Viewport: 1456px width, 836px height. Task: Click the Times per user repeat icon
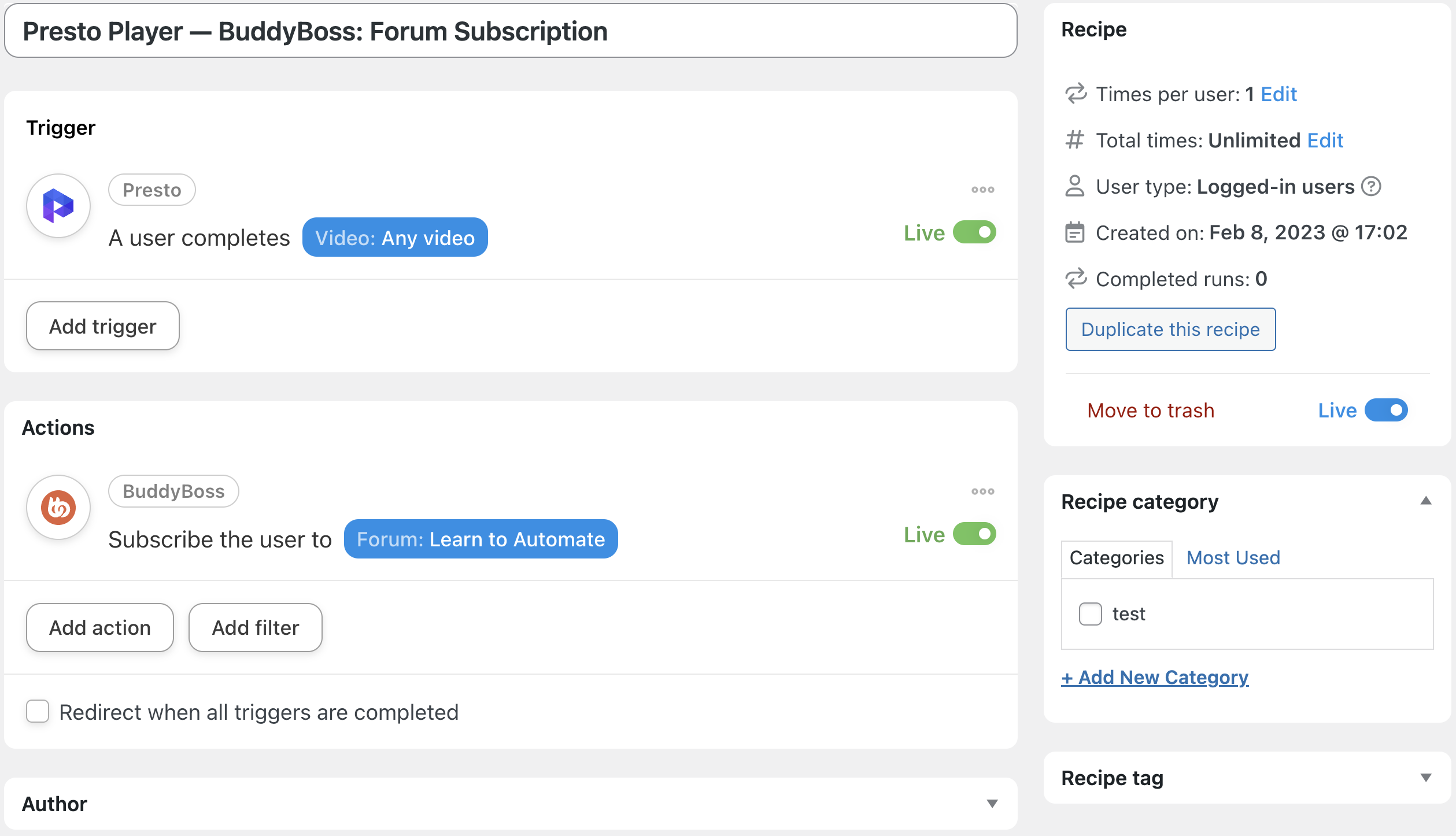click(1076, 94)
